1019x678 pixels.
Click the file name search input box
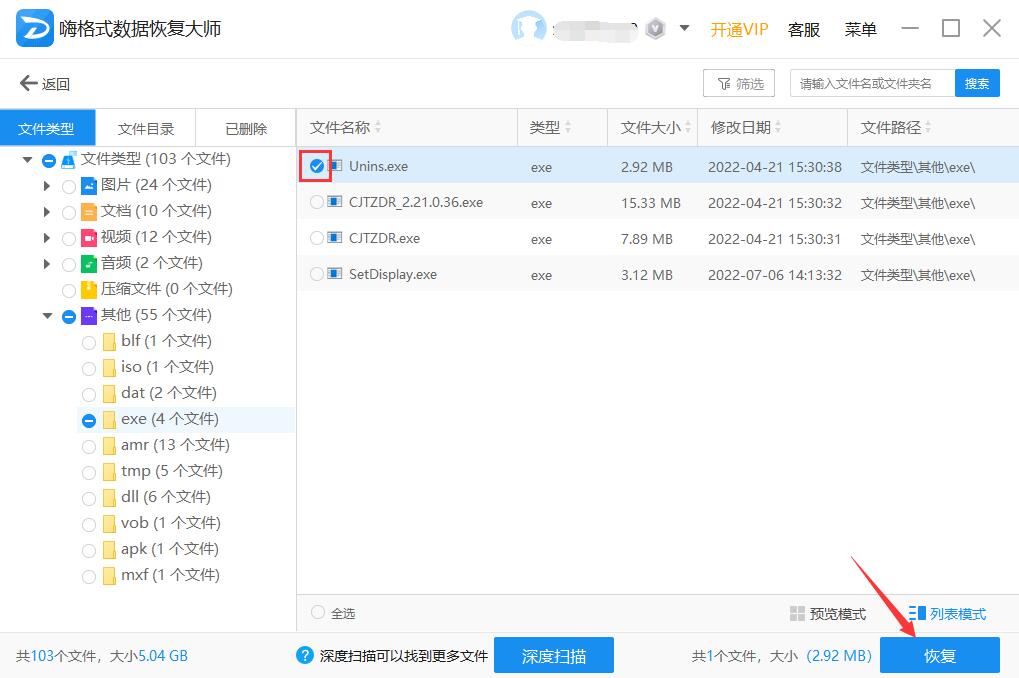pos(871,84)
